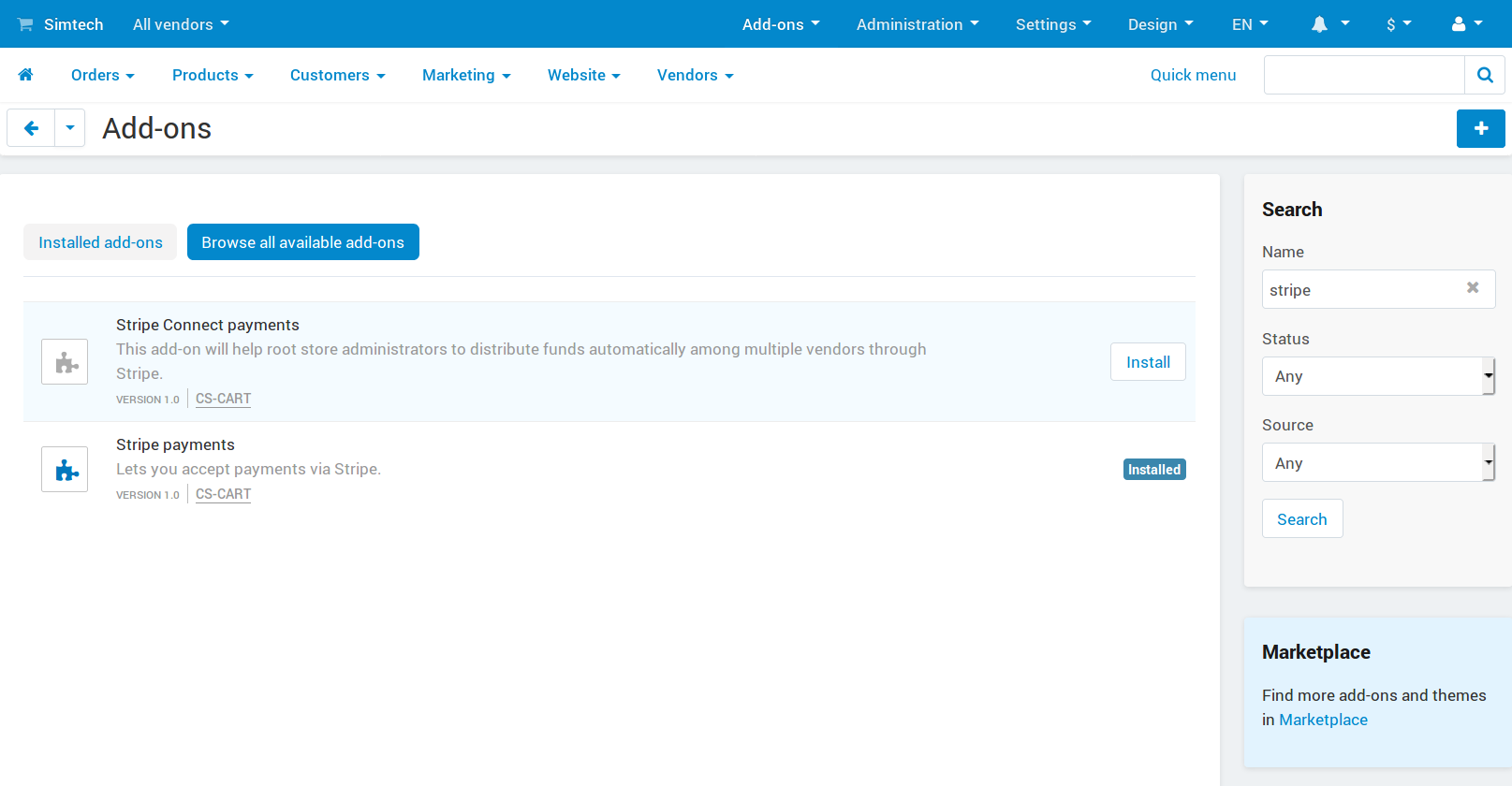The image size is (1512, 786).
Task: Open the user account icon menu
Action: (x=1467, y=24)
